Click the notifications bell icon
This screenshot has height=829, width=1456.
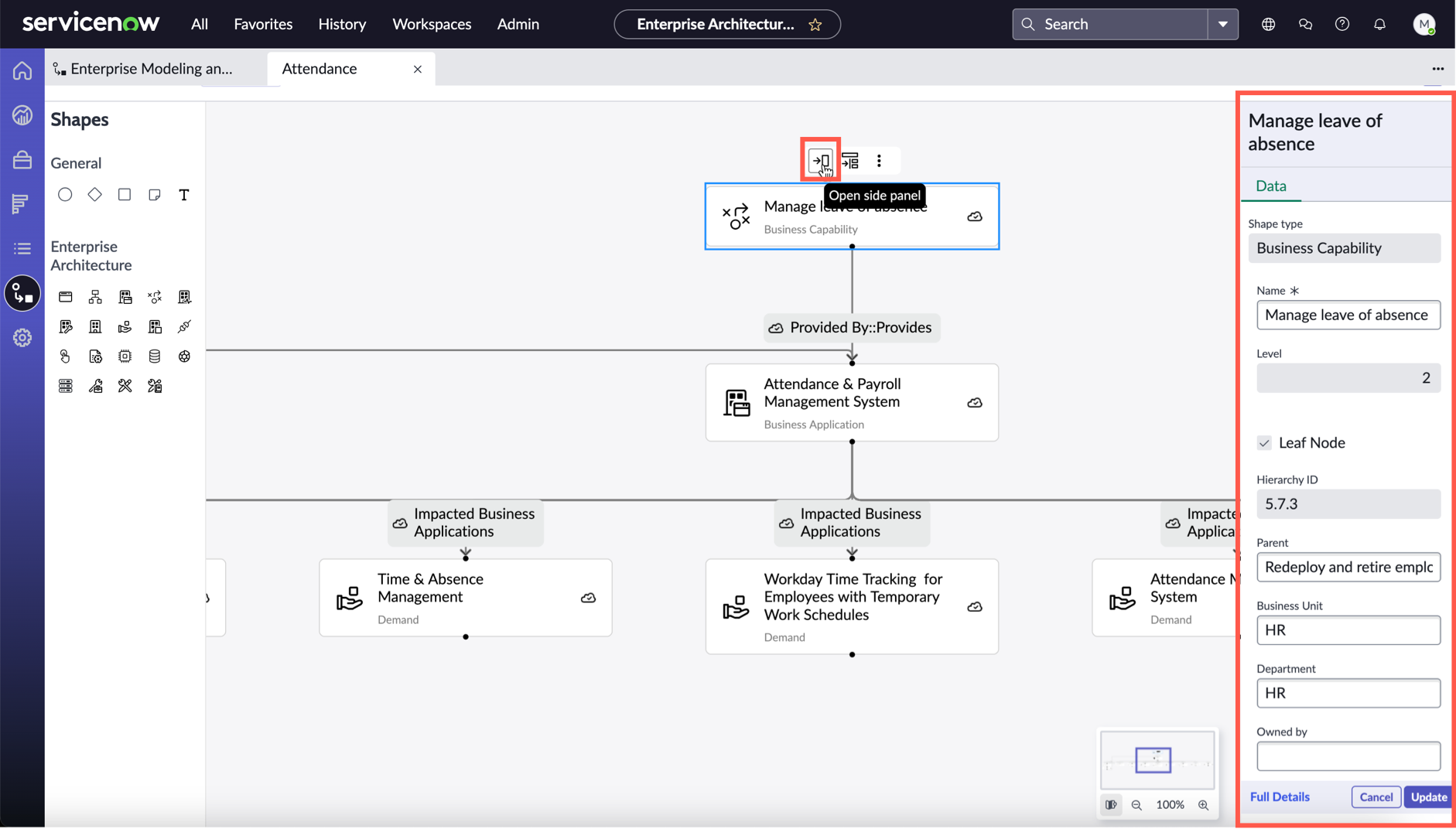(x=1379, y=24)
